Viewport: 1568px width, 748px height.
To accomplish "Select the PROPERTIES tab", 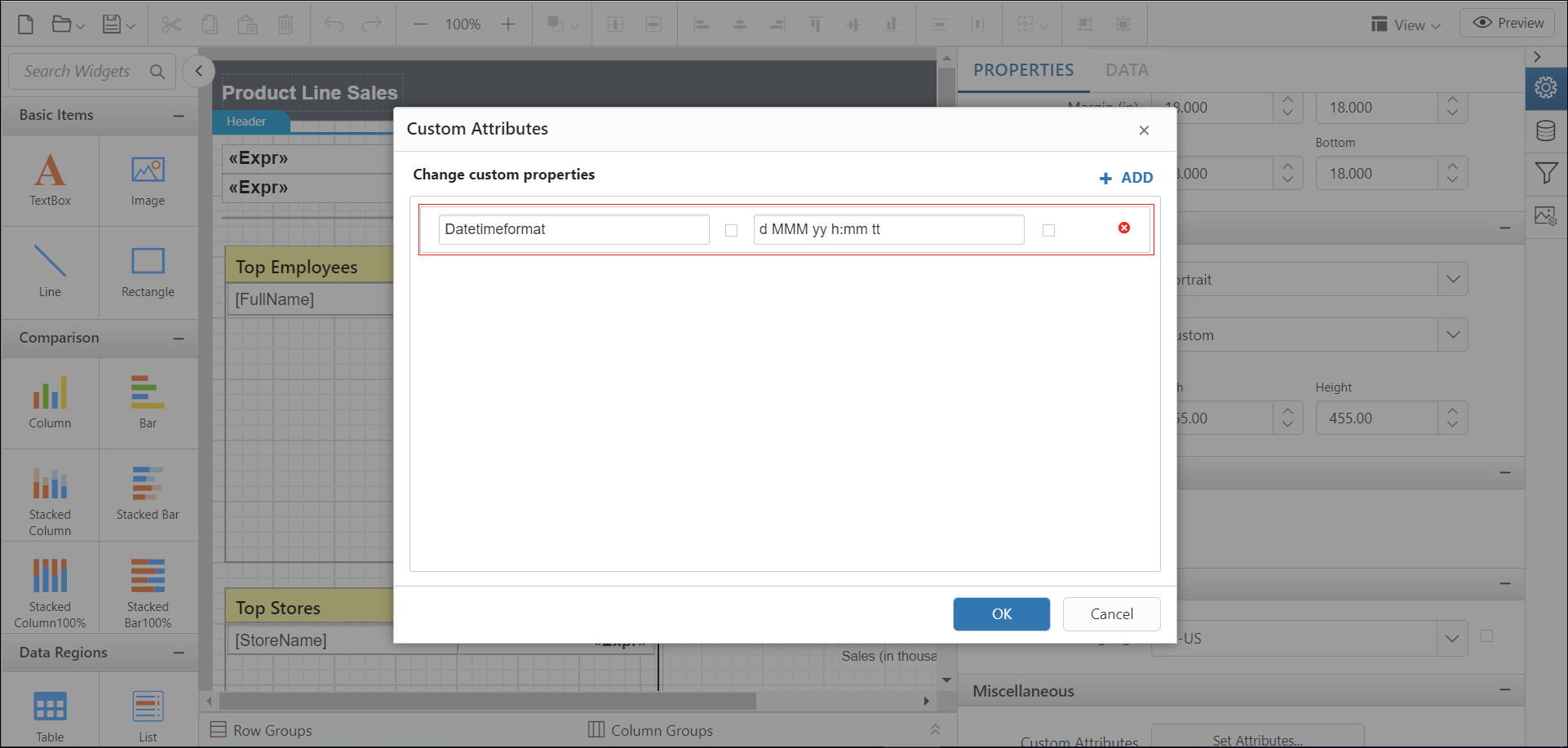I will (x=1023, y=70).
